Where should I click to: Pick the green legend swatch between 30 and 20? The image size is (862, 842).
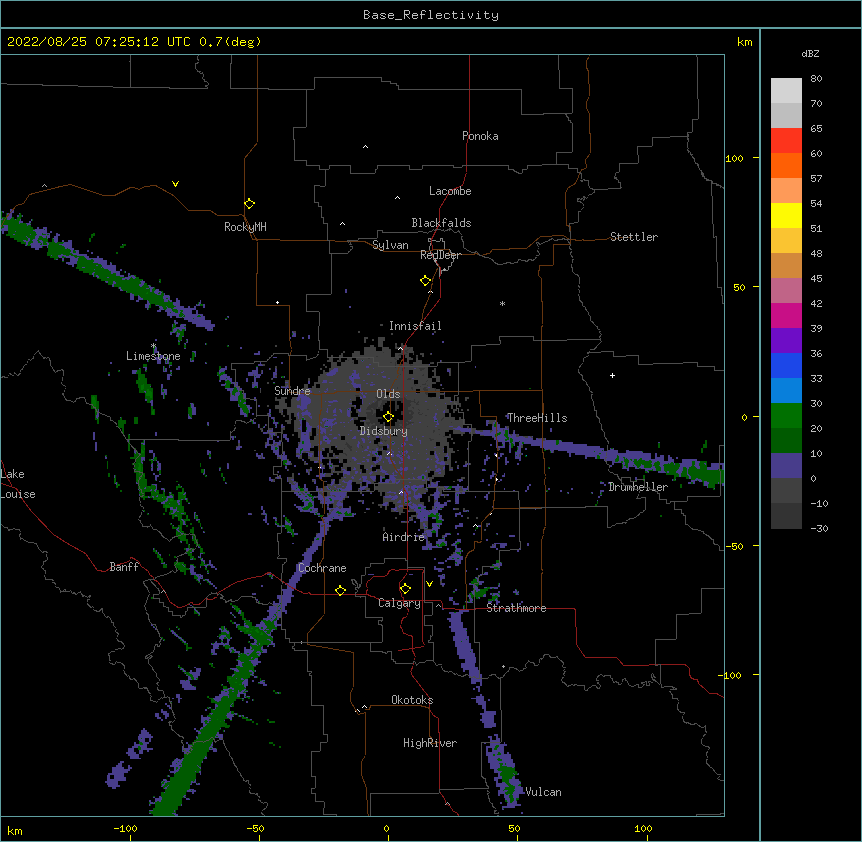click(x=786, y=416)
